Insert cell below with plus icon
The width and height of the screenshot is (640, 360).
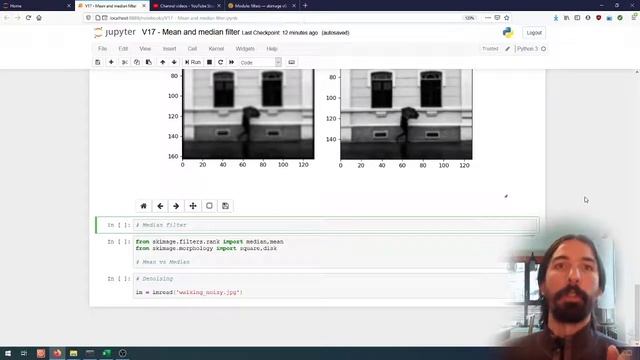111,62
